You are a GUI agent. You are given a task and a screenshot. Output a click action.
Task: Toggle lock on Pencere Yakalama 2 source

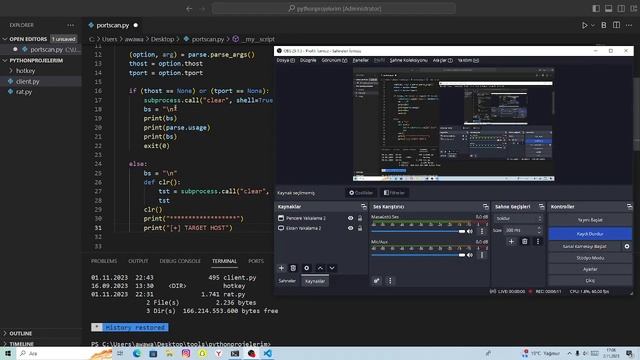click(x=360, y=218)
